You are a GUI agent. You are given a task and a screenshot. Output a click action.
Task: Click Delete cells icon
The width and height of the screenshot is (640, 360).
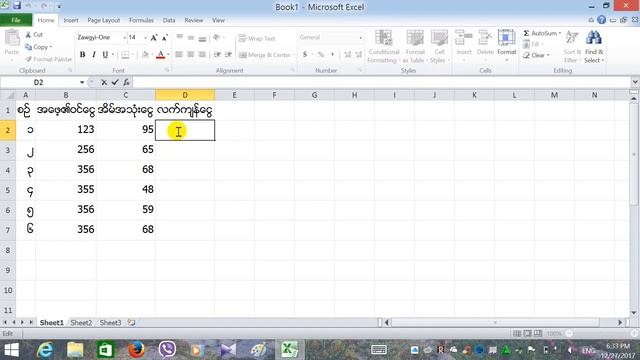point(485,38)
